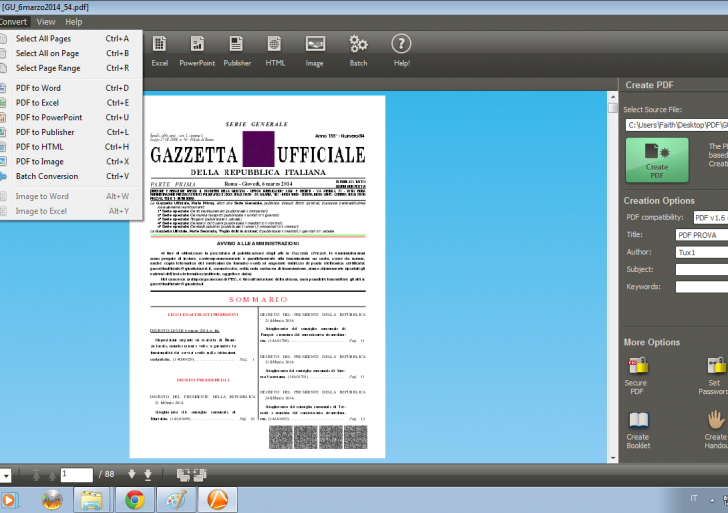Expand the PDF compatibility dropdown
The width and height of the screenshot is (728, 513).
pyautogui.click(x=710, y=217)
